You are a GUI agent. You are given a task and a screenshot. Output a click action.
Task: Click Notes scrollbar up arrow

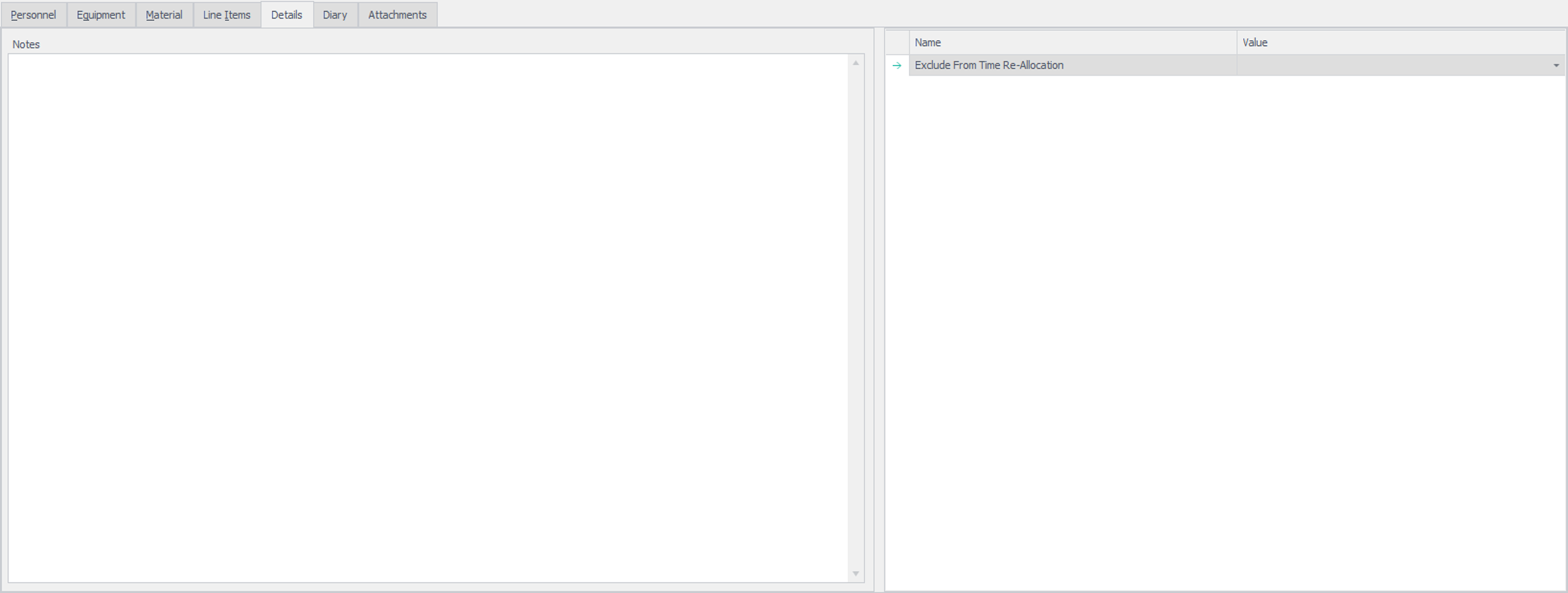855,63
